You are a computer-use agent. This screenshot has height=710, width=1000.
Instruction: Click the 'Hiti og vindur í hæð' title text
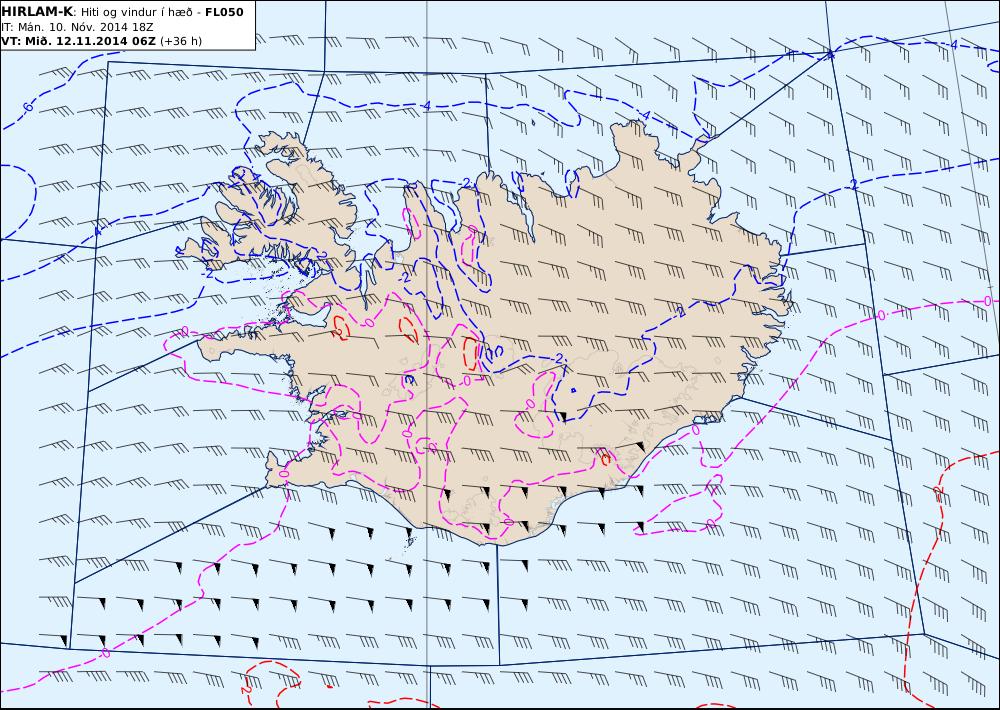[136, 13]
